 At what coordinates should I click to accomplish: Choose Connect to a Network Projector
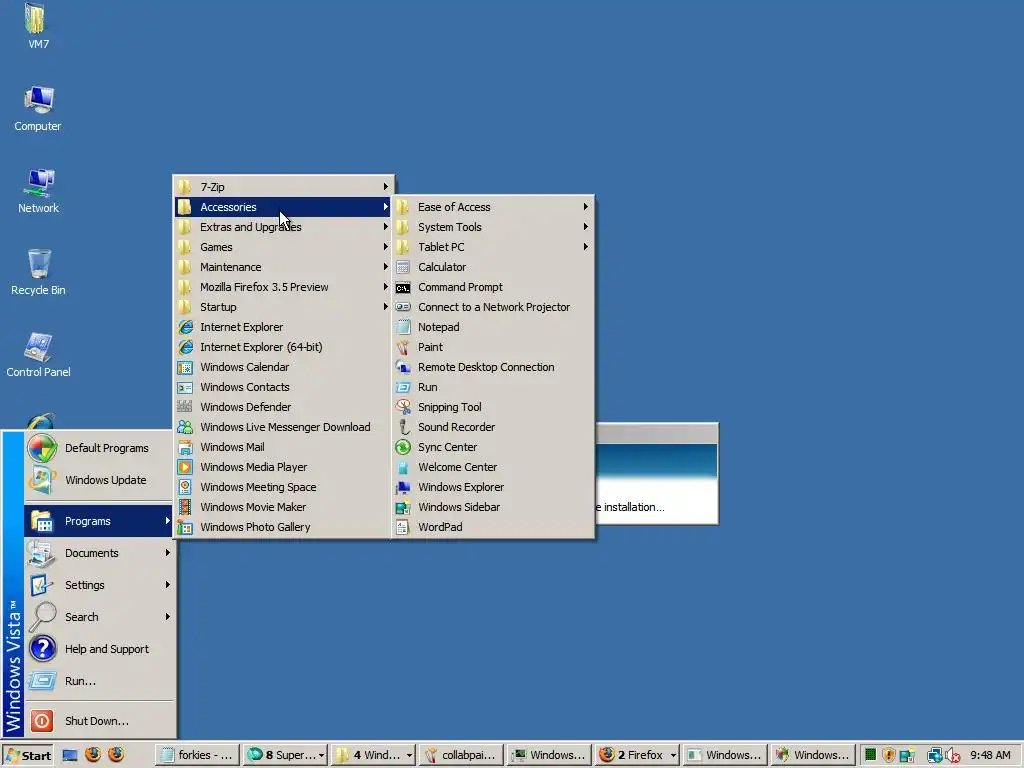click(x=493, y=307)
